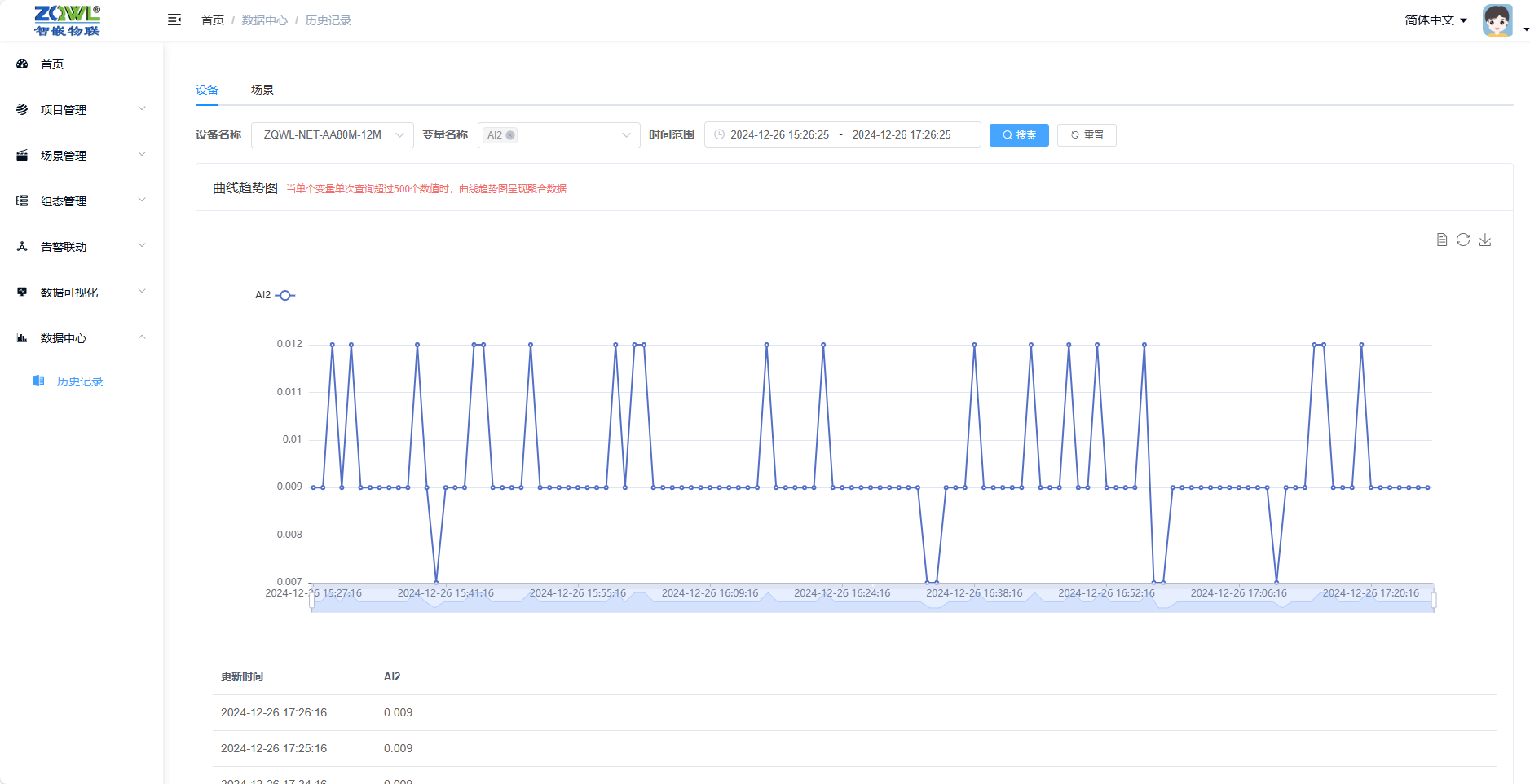Click the right handle of the chart zoom slider
The width and height of the screenshot is (1530, 784).
point(1433,600)
